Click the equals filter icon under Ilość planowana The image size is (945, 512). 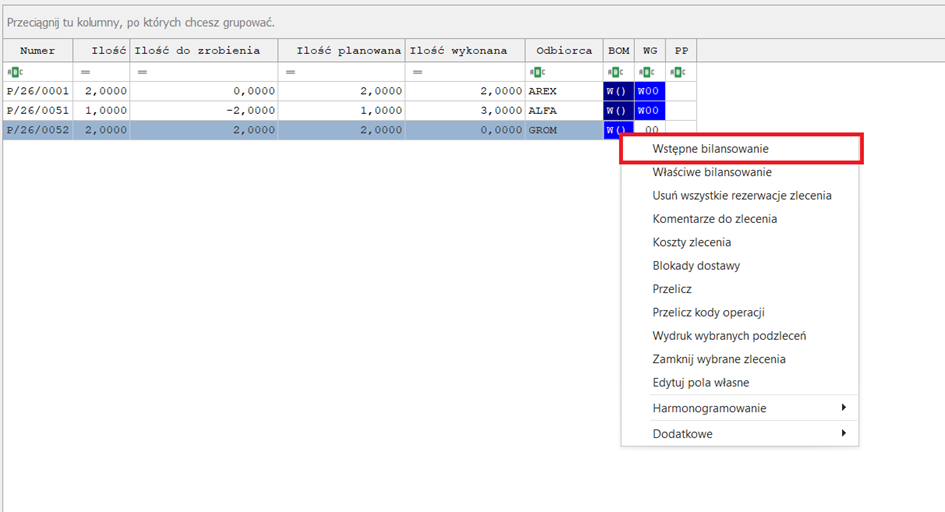point(289,72)
